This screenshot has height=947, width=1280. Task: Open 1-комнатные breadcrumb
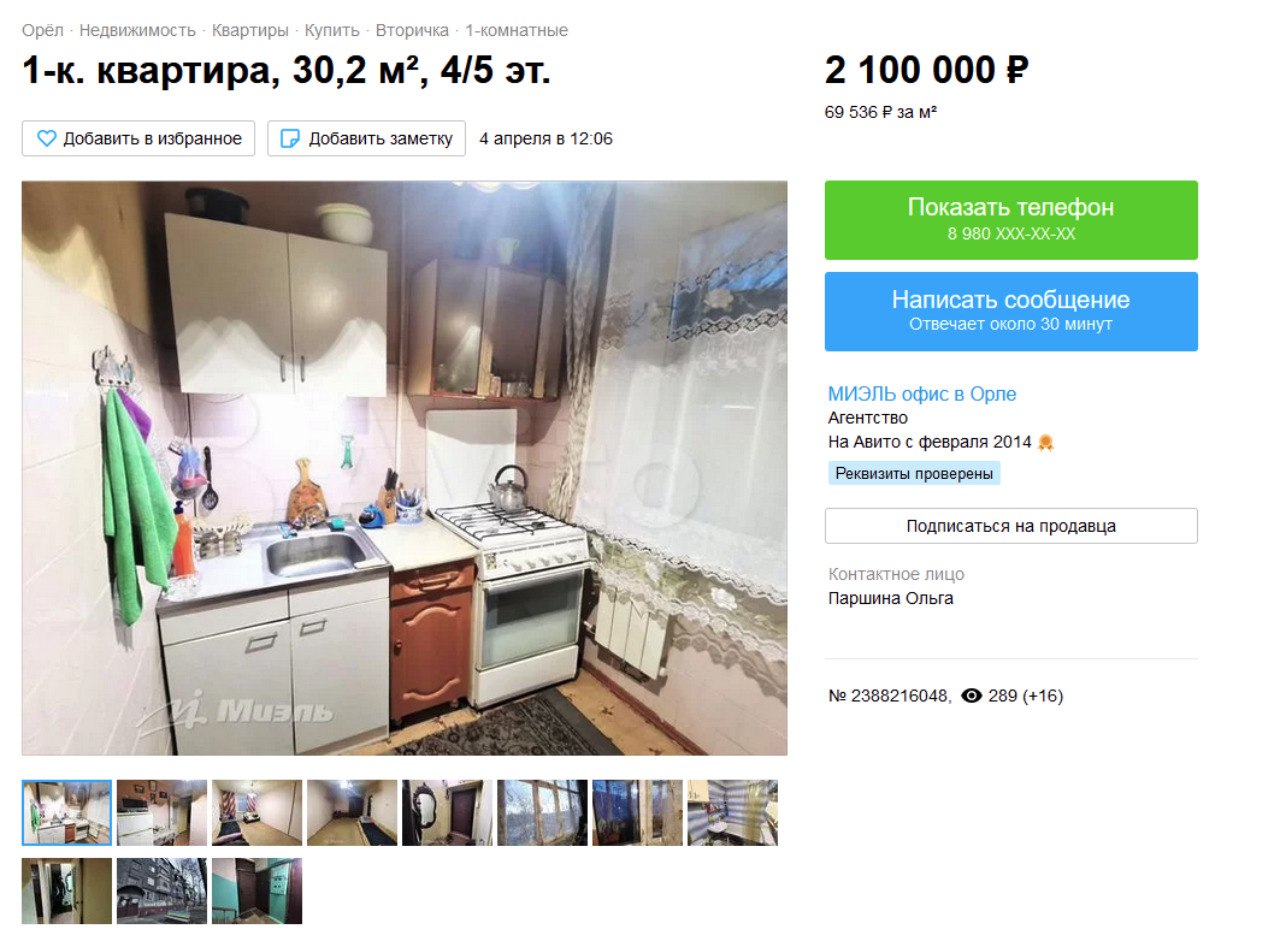pyautogui.click(x=516, y=31)
